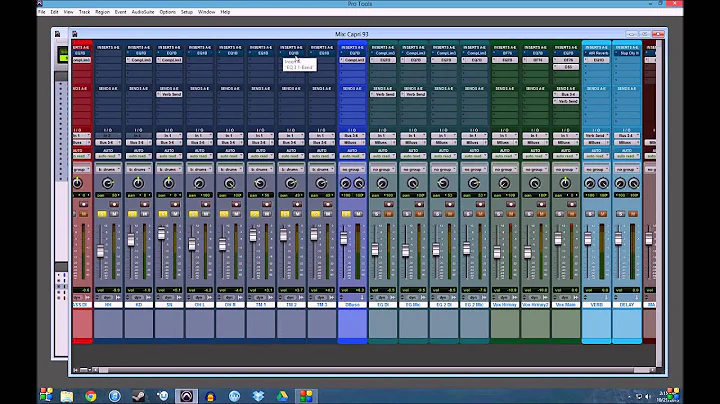Screen dimensions: 720x404
Task: Click the dyn button under the EG Mic fader
Action: pyautogui.click(x=413, y=297)
